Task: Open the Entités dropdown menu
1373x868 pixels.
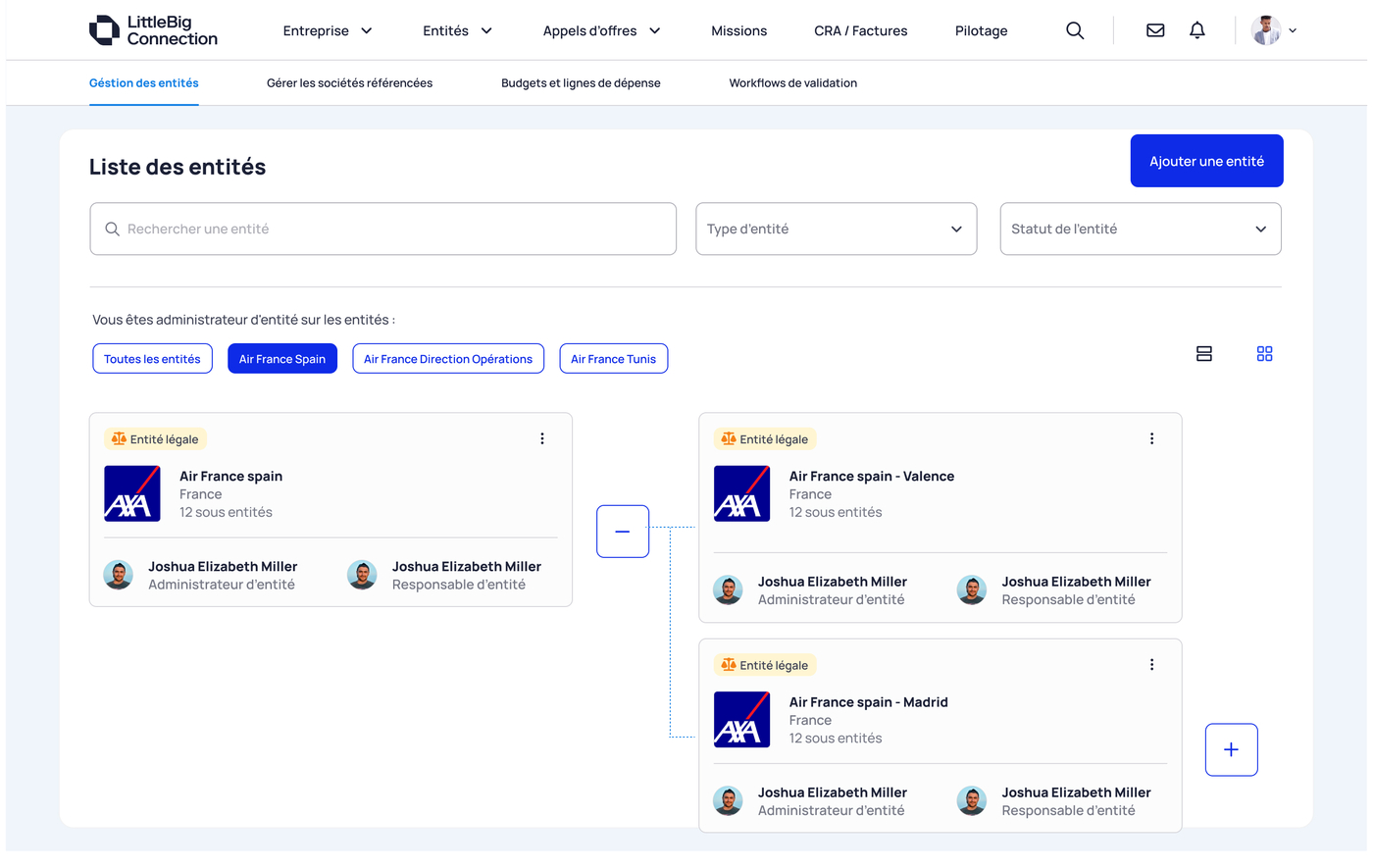Action: click(x=458, y=30)
